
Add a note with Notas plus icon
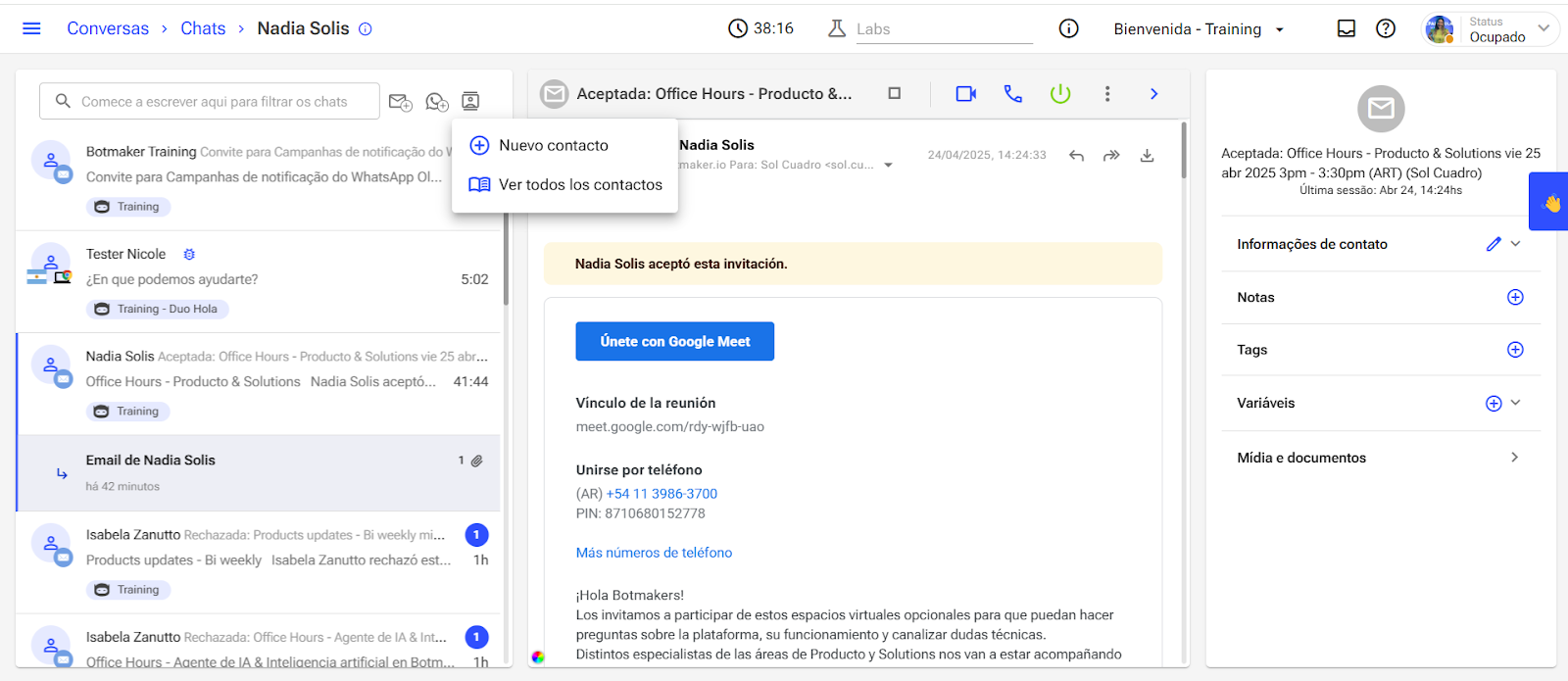point(1515,297)
